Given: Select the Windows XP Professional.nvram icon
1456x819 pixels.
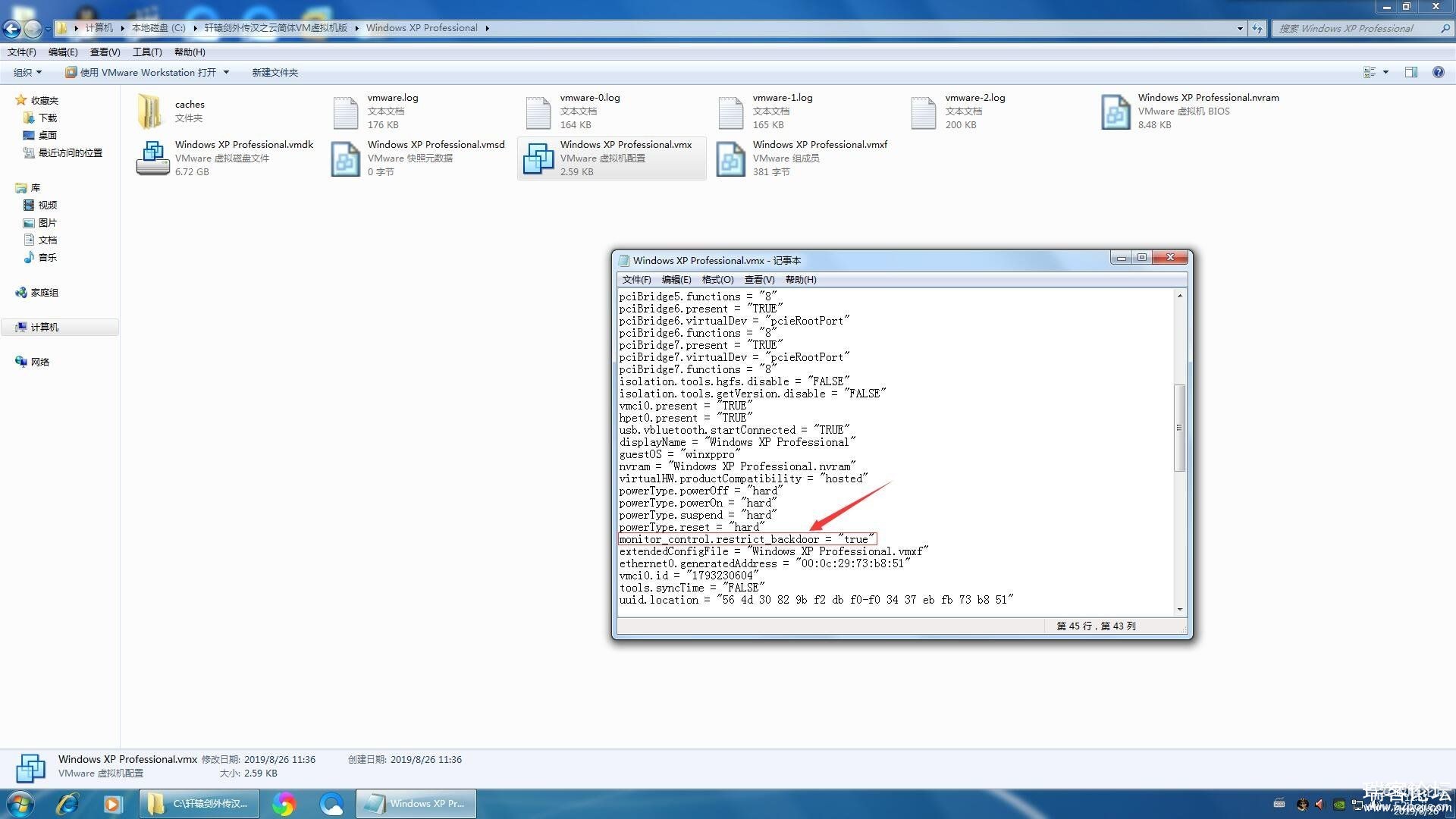Looking at the screenshot, I should [x=1116, y=112].
